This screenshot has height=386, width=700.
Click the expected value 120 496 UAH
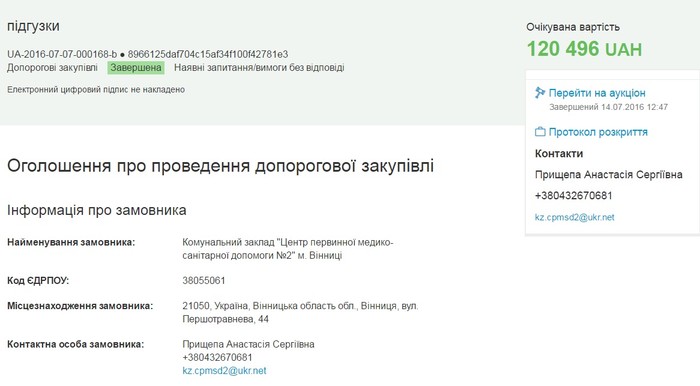(584, 49)
